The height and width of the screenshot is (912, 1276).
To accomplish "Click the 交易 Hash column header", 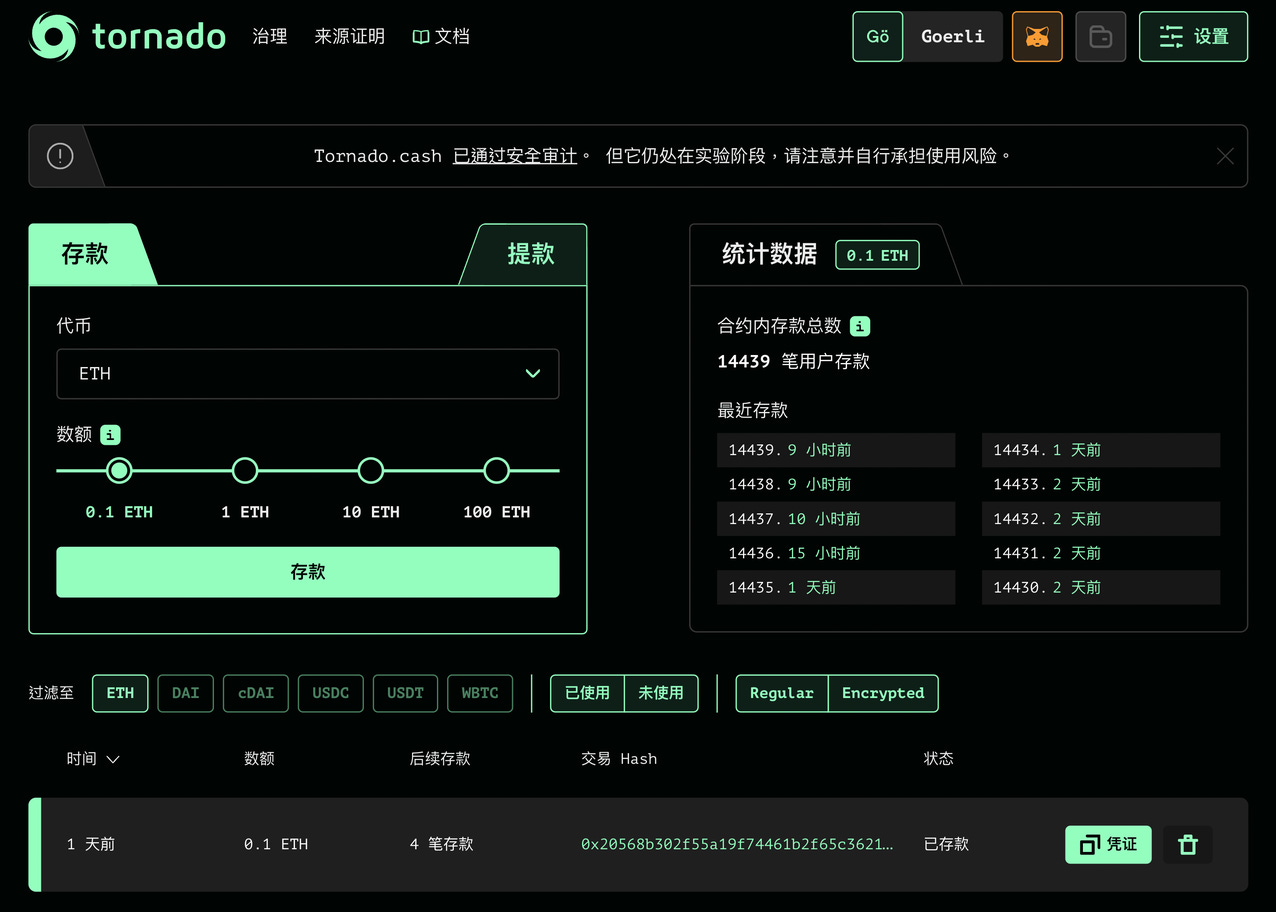I will coord(619,759).
